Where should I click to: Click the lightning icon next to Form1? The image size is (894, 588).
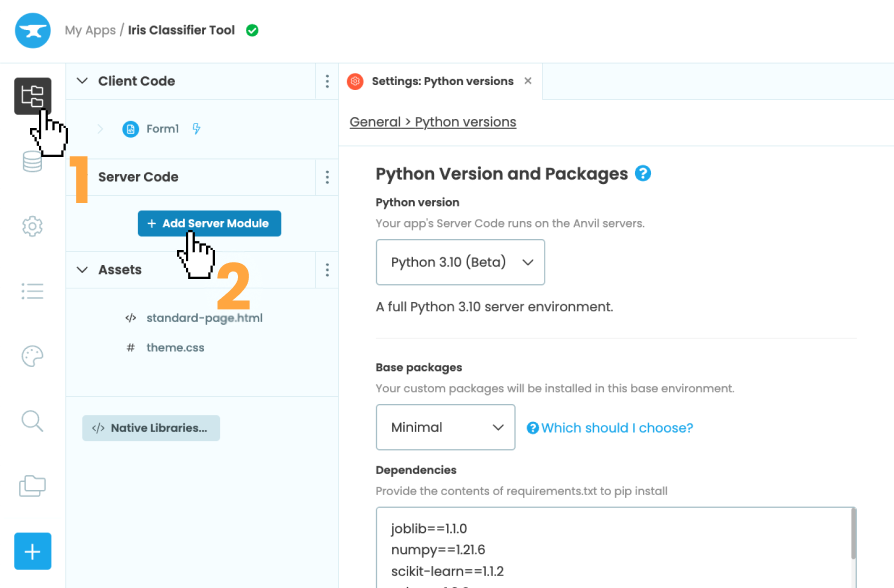point(196,128)
